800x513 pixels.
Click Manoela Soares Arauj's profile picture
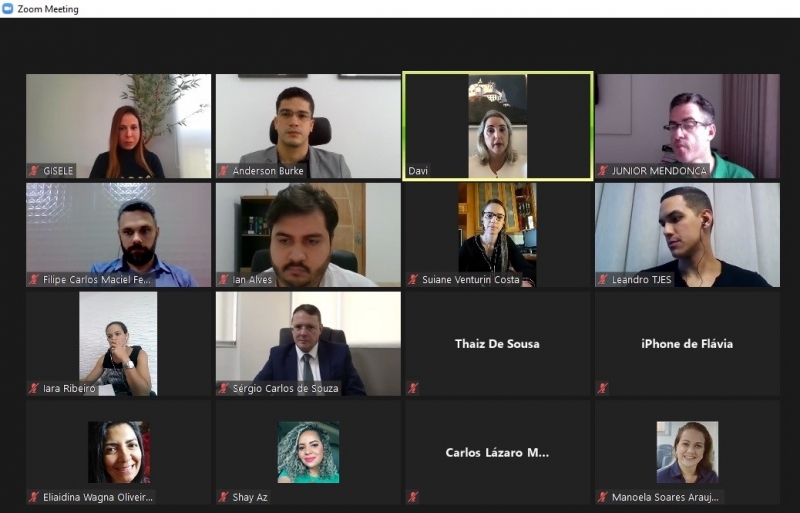(687, 452)
